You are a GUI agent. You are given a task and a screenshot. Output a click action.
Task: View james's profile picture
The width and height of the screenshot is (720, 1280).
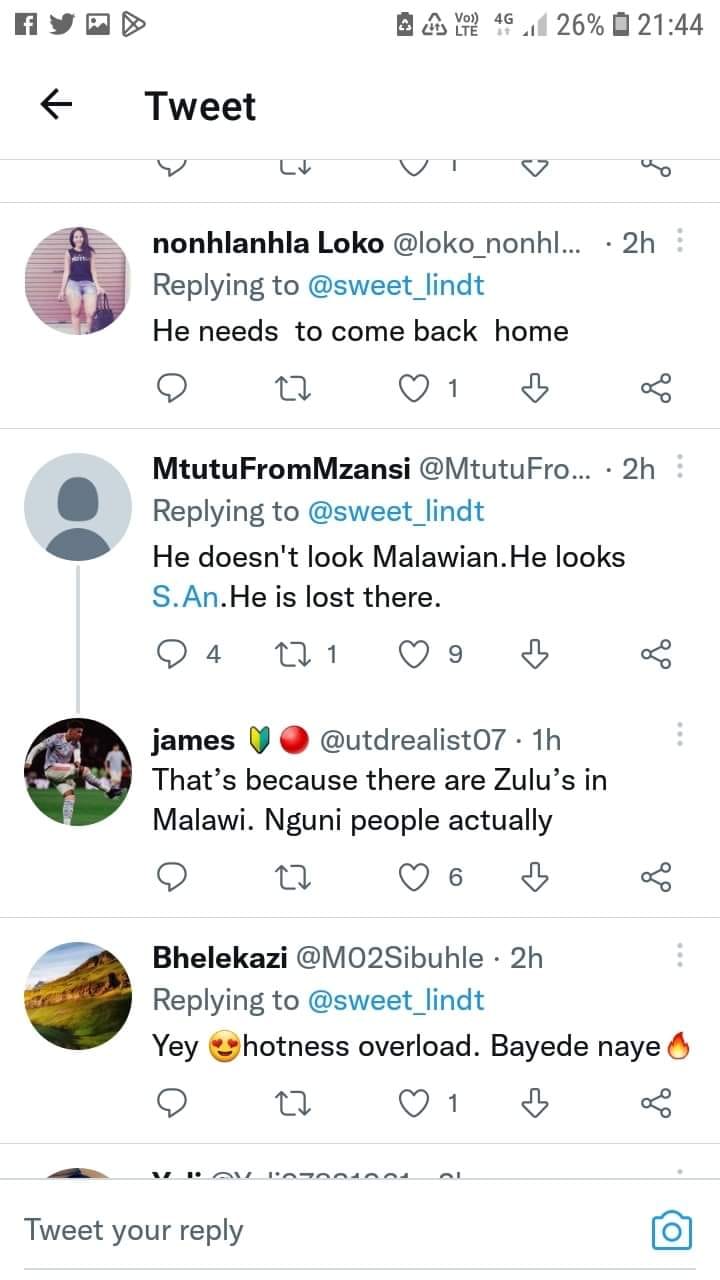[78, 771]
